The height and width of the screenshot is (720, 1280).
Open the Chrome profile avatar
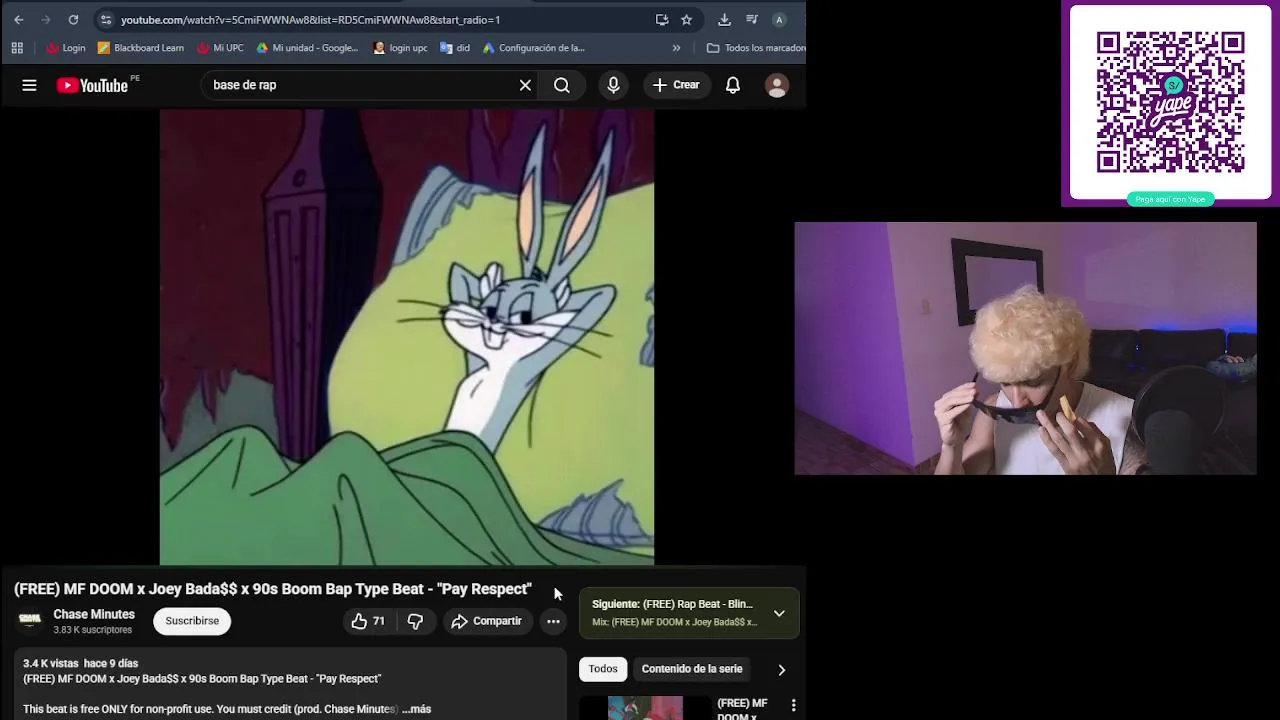(x=779, y=19)
